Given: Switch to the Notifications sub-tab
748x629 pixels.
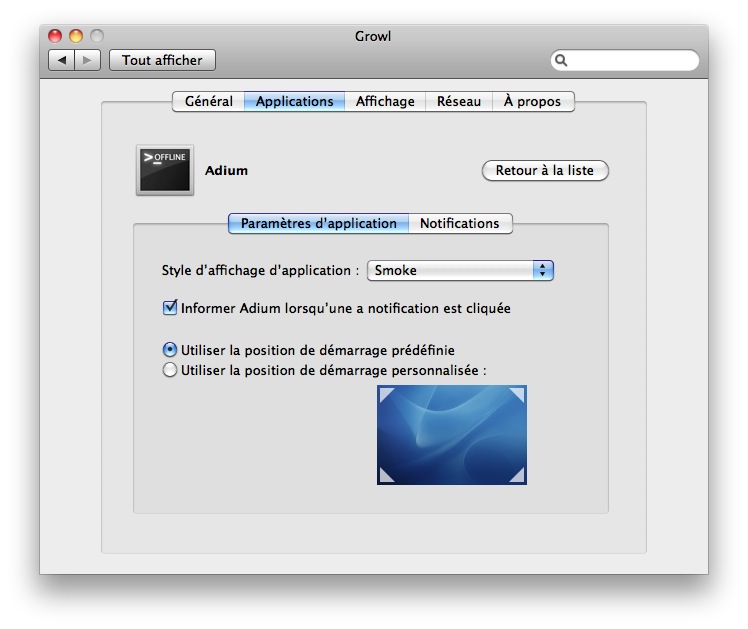Looking at the screenshot, I should tap(459, 223).
